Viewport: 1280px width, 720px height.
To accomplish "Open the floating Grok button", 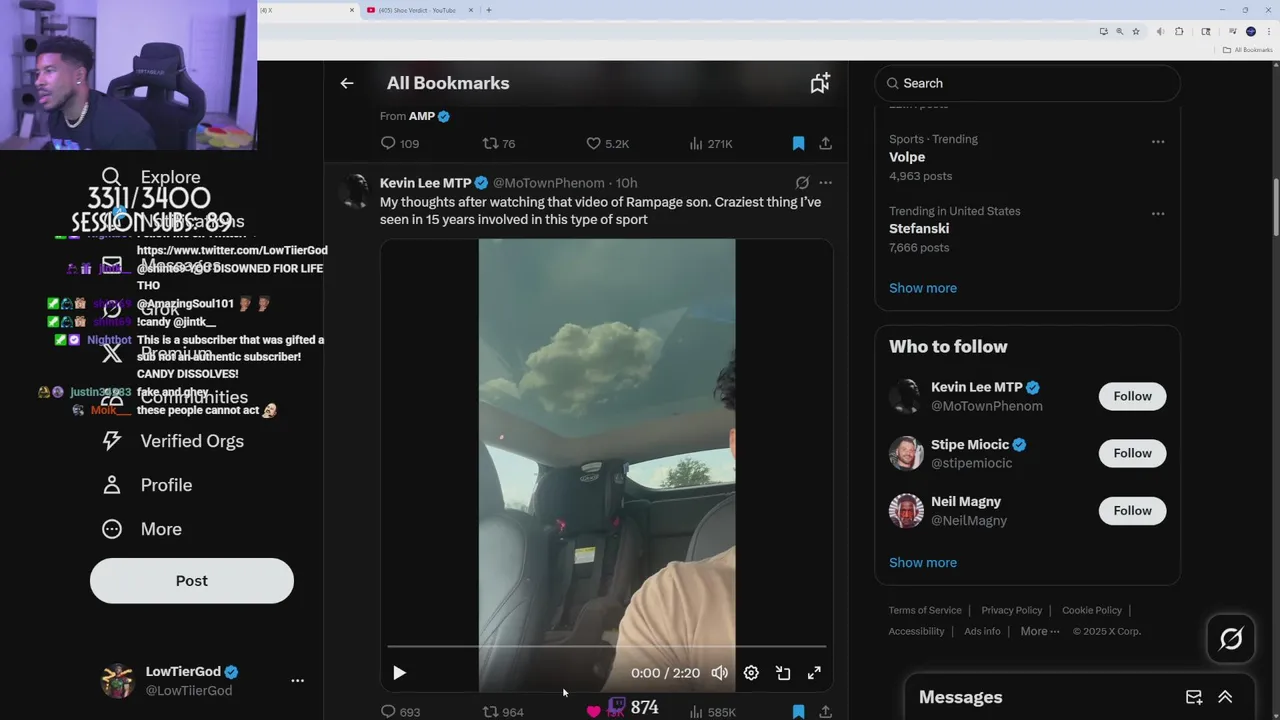I will point(1230,638).
